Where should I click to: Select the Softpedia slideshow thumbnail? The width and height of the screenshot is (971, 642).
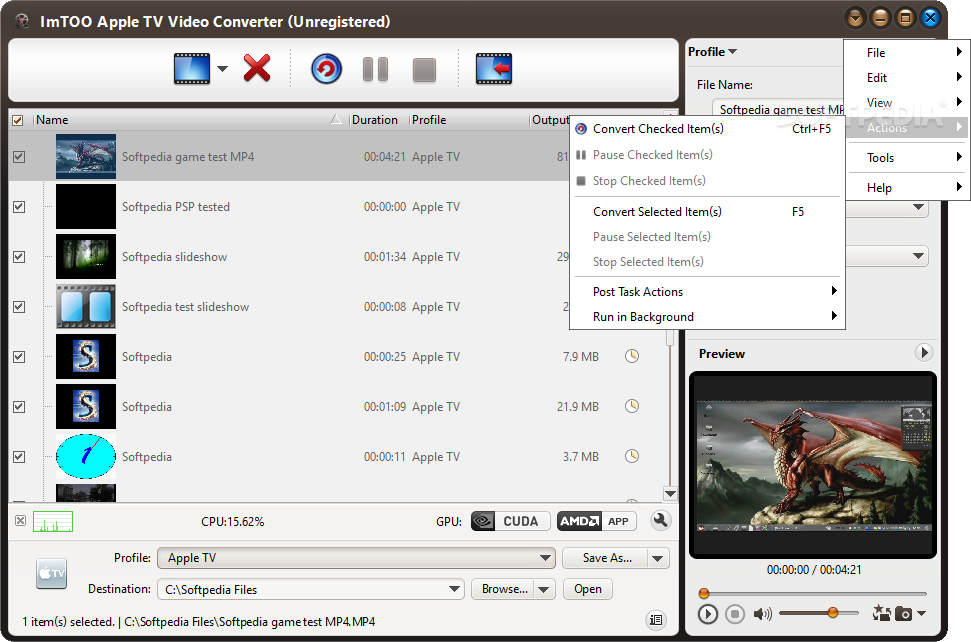click(x=86, y=256)
